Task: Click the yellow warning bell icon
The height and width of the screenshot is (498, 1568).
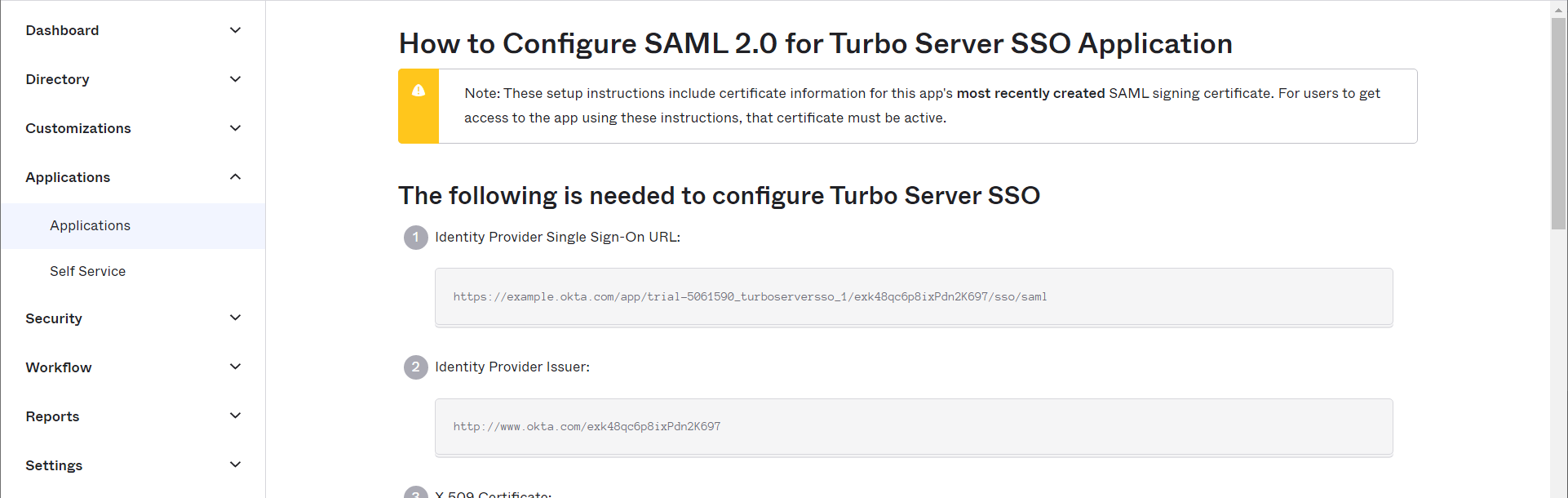Action: tap(419, 91)
